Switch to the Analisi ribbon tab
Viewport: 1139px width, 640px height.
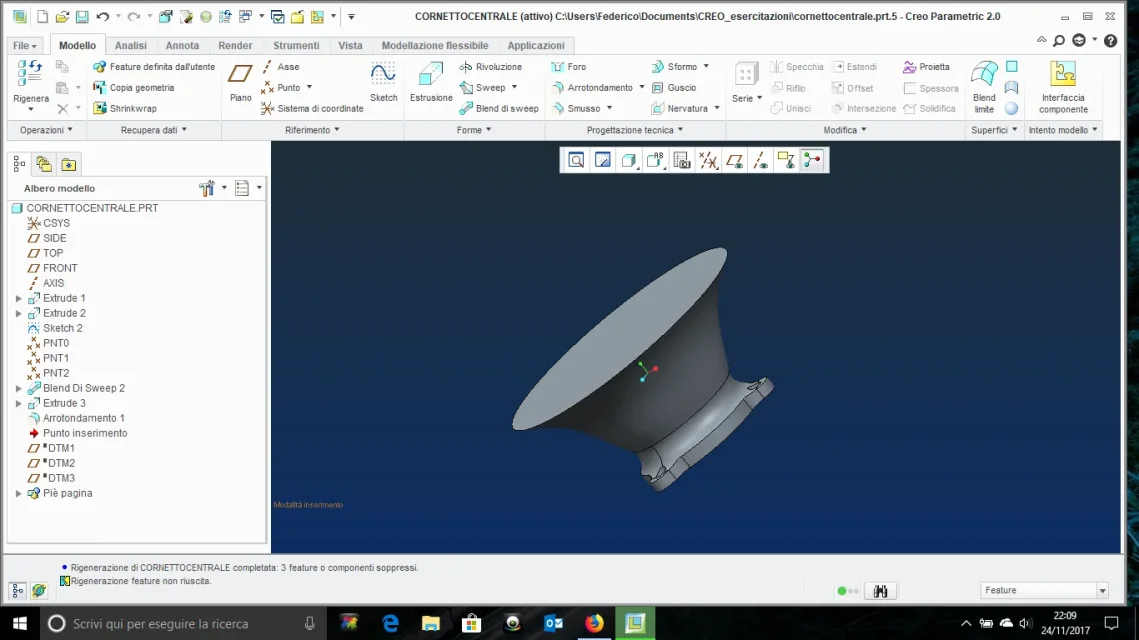[x=131, y=45]
